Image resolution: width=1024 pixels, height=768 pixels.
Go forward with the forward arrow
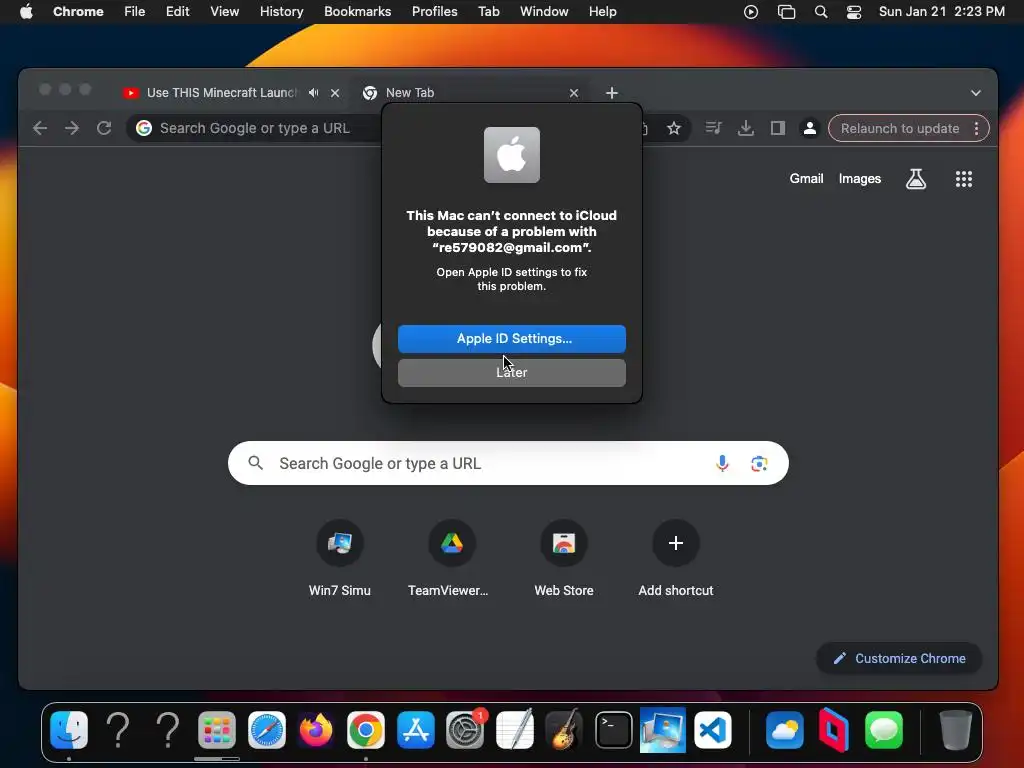pyautogui.click(x=72, y=128)
